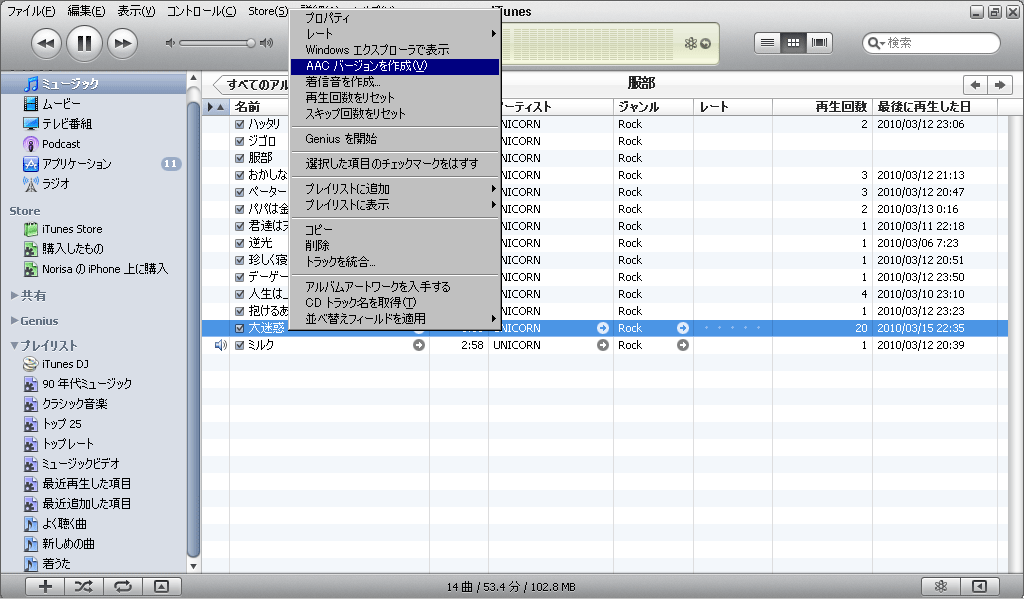This screenshot has height=600, width=1024.
Task: Choose プロパティ in context menu
Action: tap(394, 18)
